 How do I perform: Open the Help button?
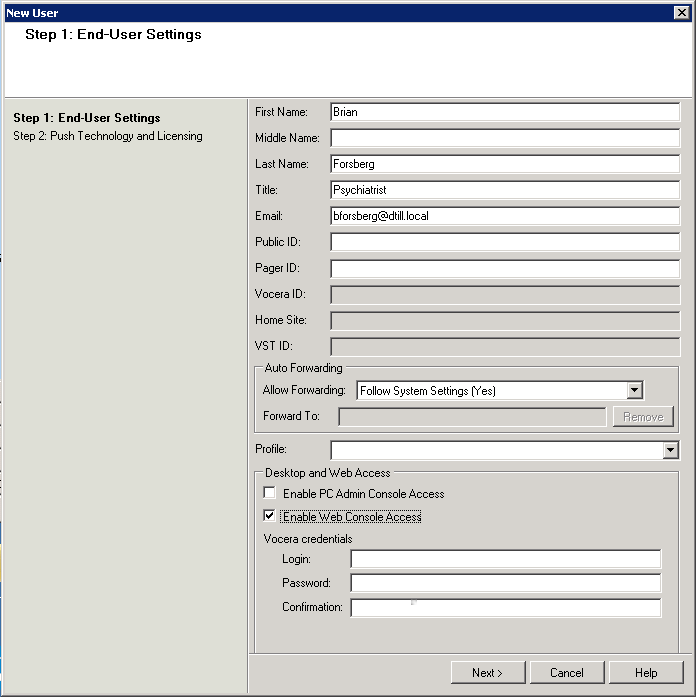[x=646, y=672]
